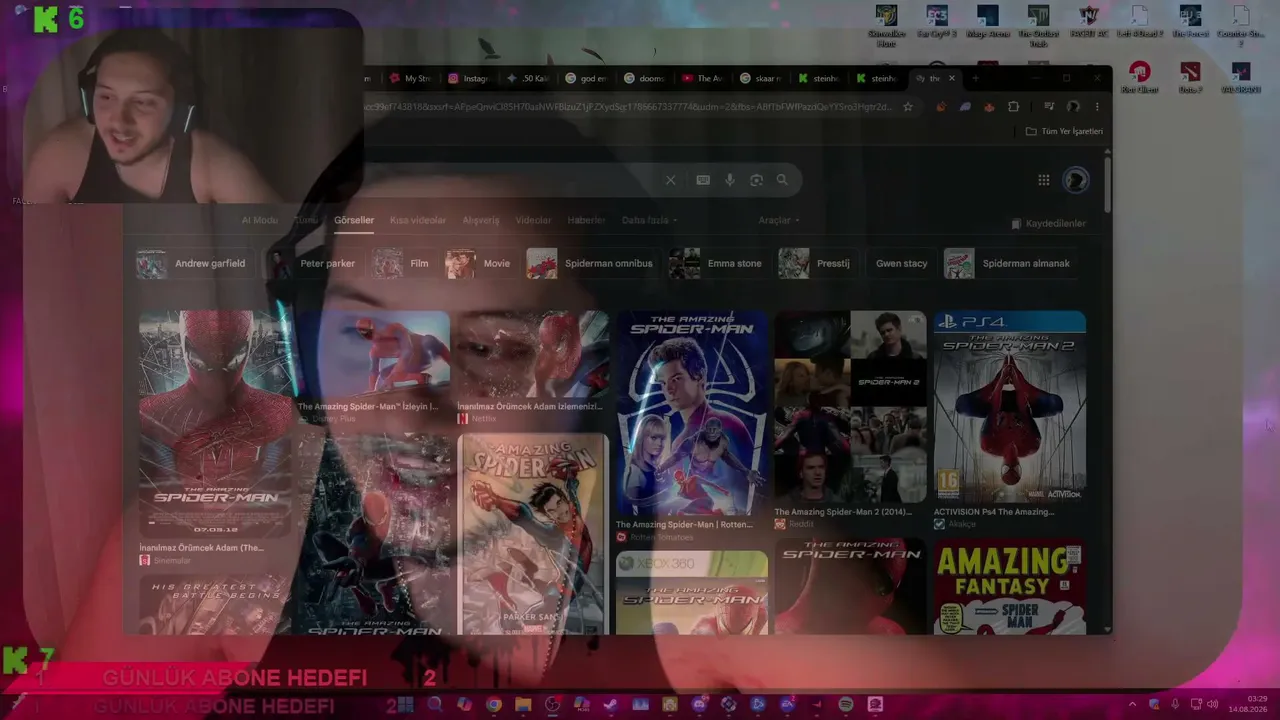The width and height of the screenshot is (1280, 720).
Task: Switch to the AI Modu tab
Action: point(260,220)
